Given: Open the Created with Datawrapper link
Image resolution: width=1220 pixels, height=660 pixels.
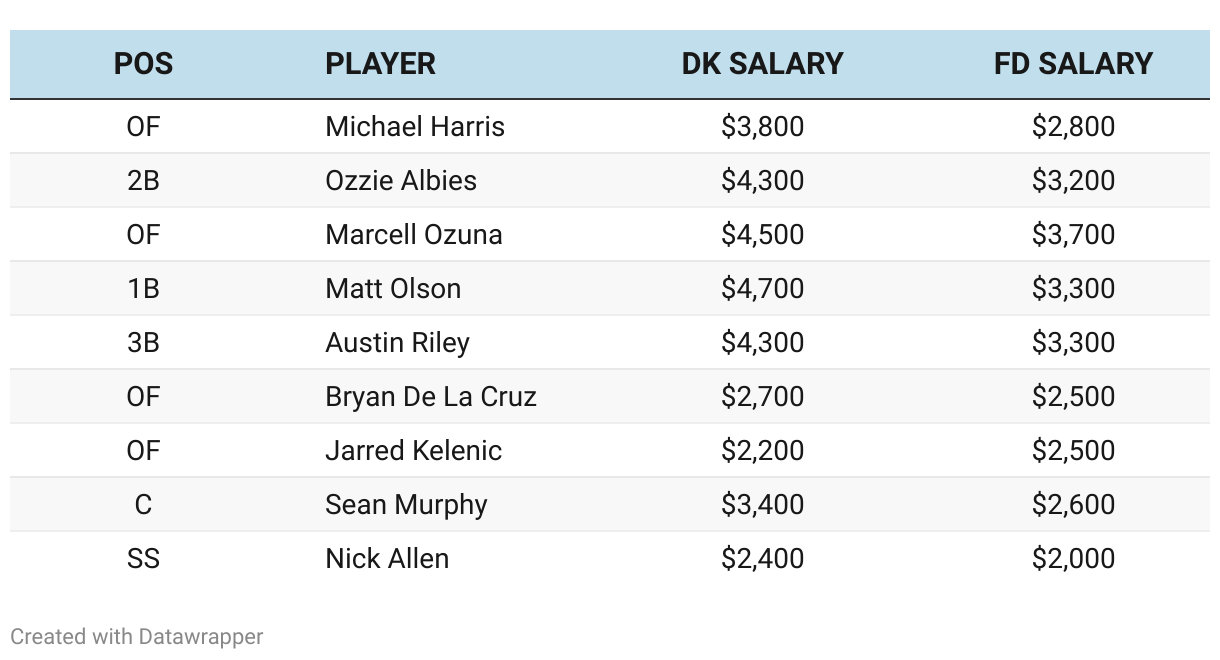Looking at the screenshot, I should coord(137,636).
